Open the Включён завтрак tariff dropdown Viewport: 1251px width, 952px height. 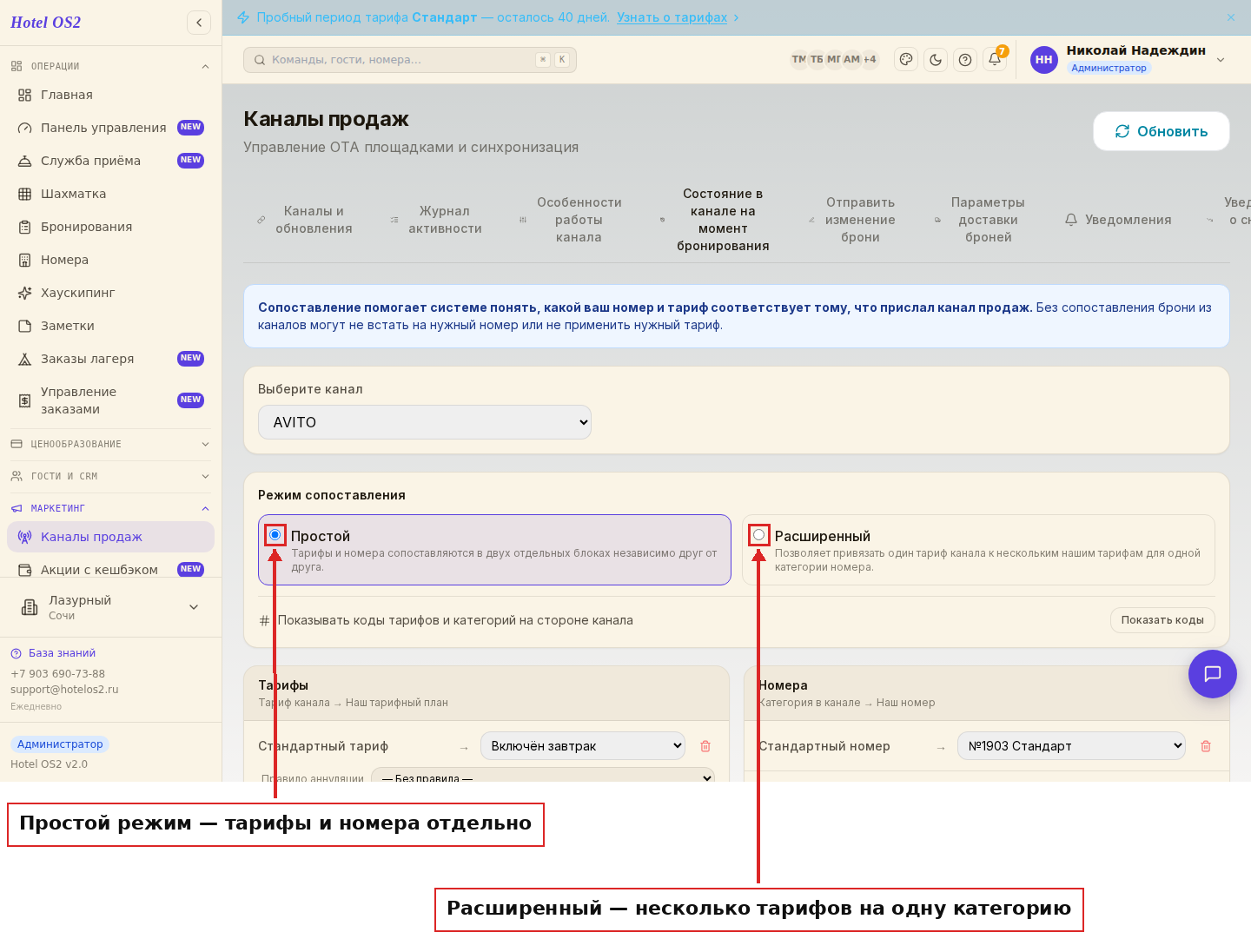point(583,746)
